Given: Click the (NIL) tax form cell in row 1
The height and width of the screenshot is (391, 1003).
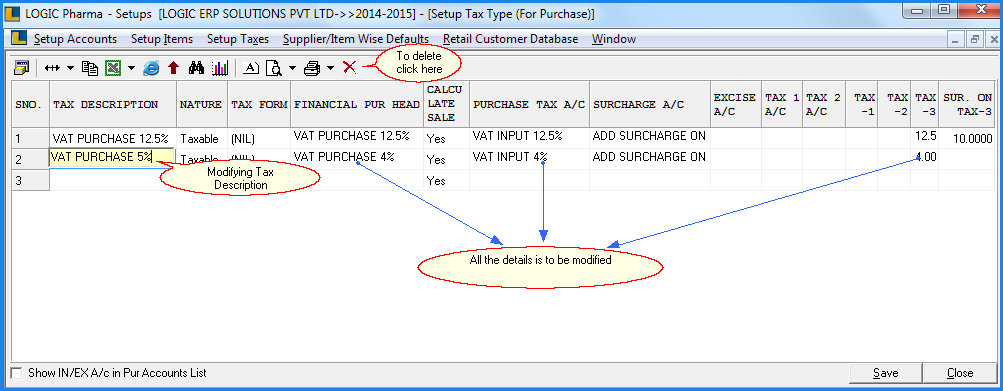Looking at the screenshot, I should 259,138.
